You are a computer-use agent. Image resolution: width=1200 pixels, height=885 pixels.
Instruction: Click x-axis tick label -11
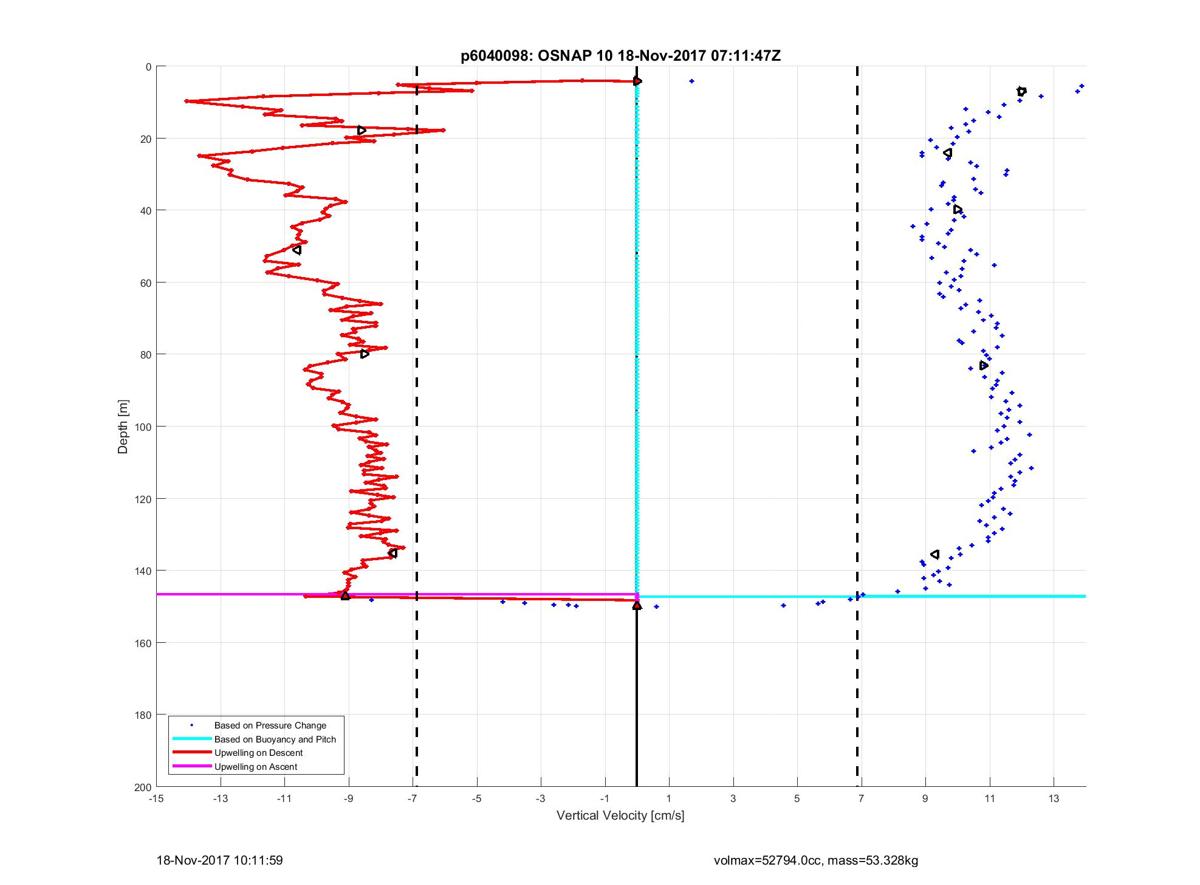click(284, 799)
